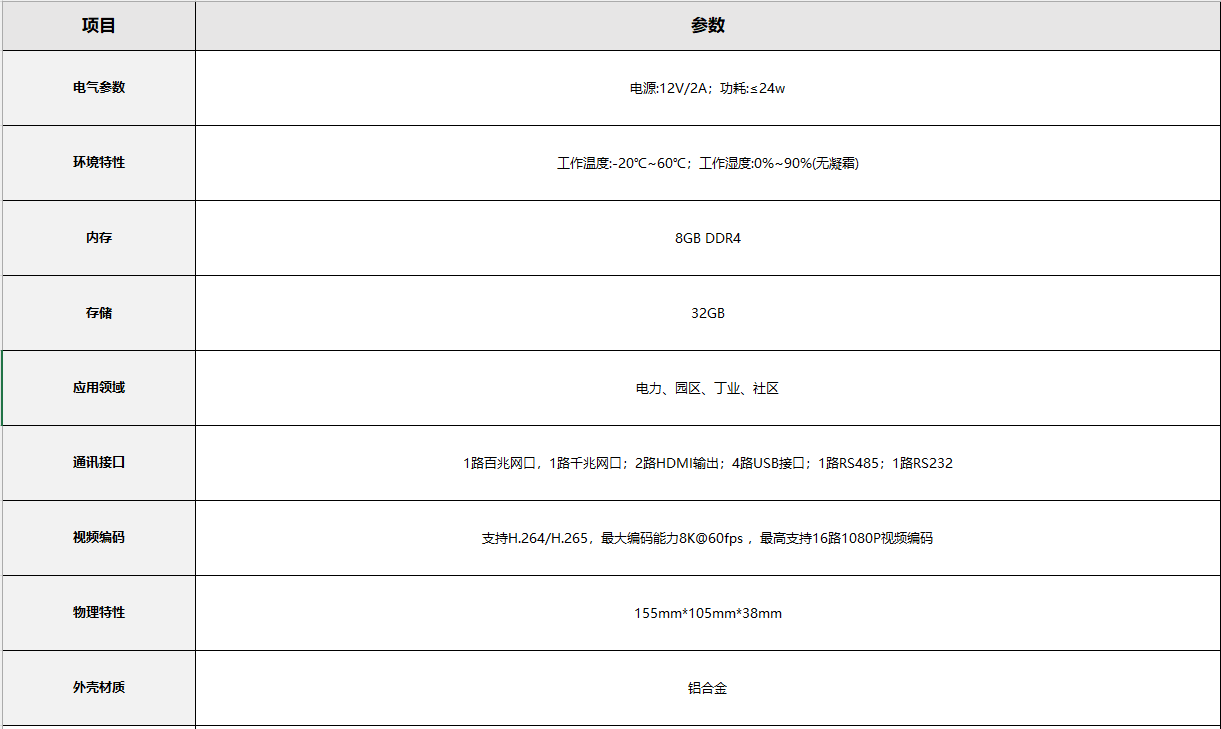Image resolution: width=1221 pixels, height=729 pixels.
Task: Click the 应用领域 label cell
Action: point(99,388)
